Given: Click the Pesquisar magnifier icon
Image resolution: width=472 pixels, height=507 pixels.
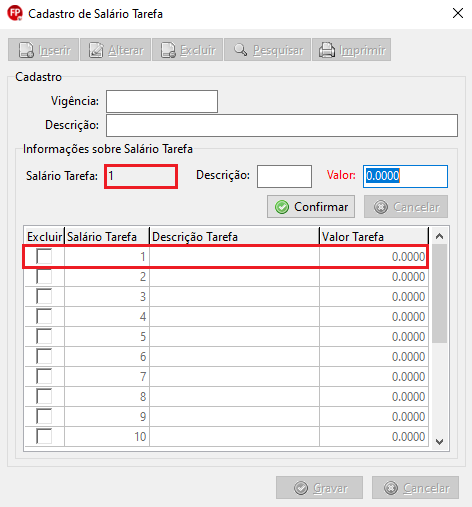Looking at the screenshot, I should (240, 50).
